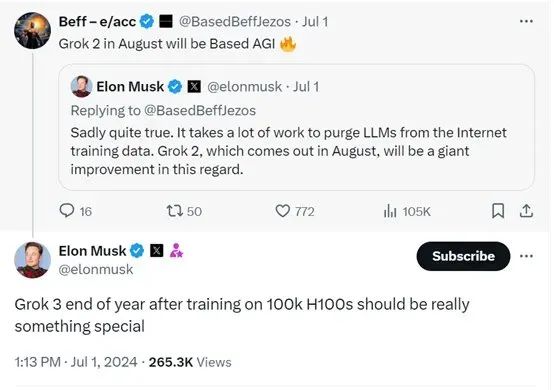Visit the @BasedBeffJezos handle link
This screenshot has width=554, height=390.
pyautogui.click(x=235, y=22)
